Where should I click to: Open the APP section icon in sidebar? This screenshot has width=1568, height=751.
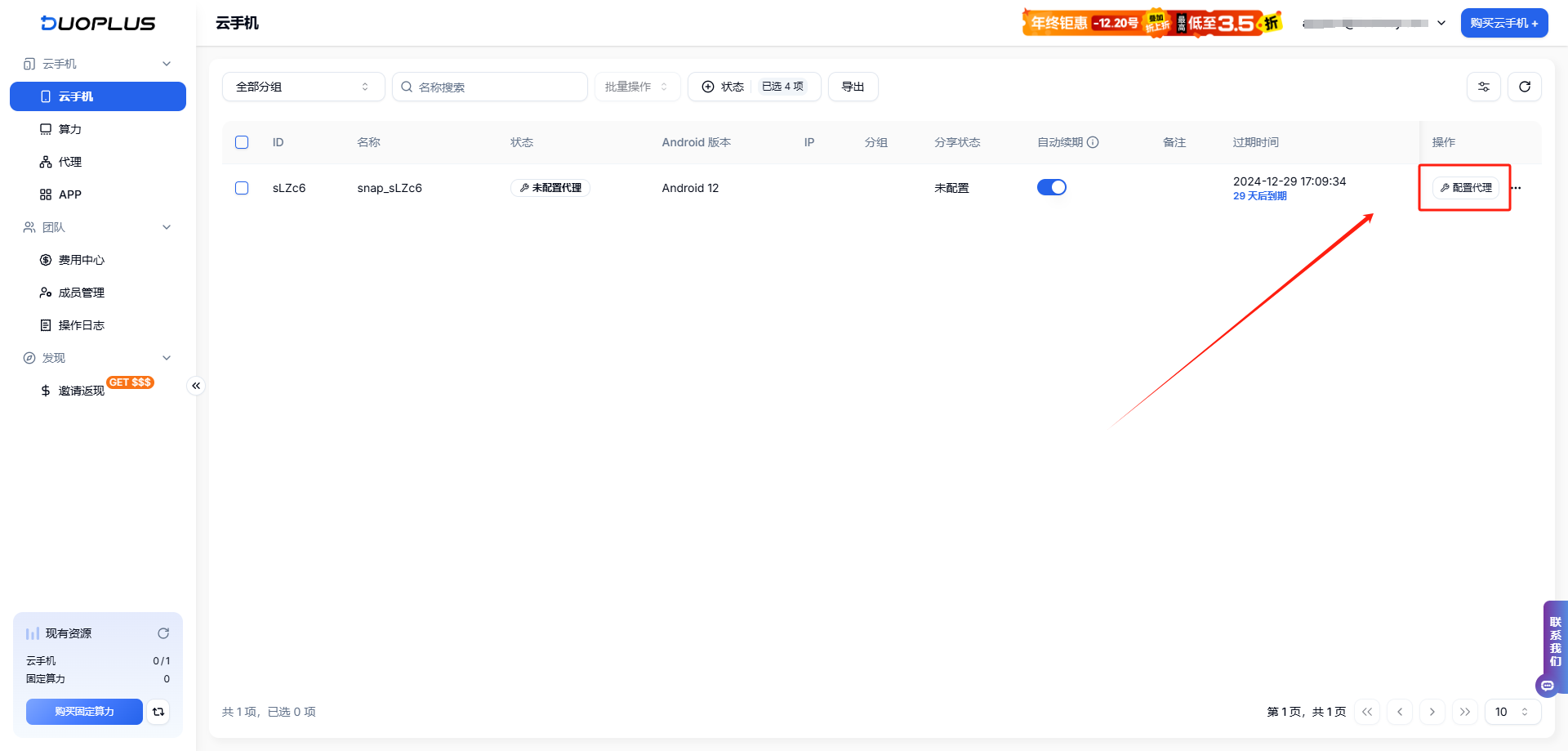pyautogui.click(x=47, y=194)
